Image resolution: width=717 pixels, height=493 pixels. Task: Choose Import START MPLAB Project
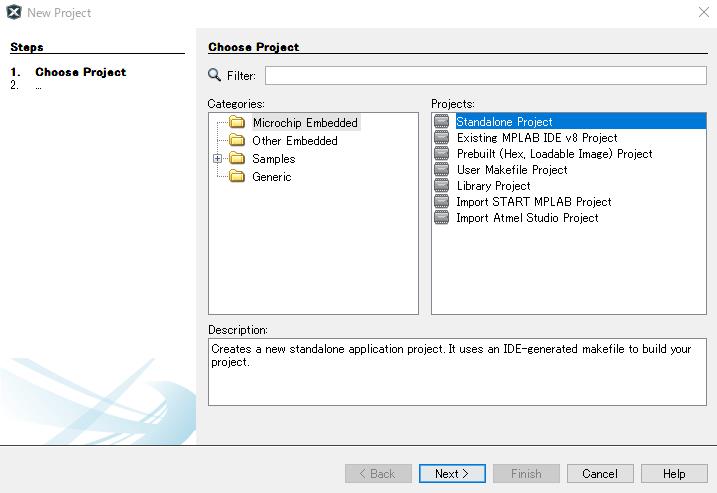coord(534,202)
